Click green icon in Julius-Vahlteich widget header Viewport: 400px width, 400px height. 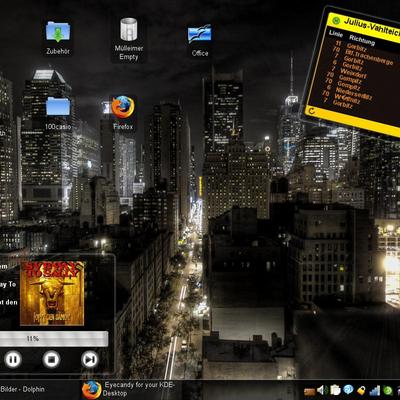tap(336, 21)
